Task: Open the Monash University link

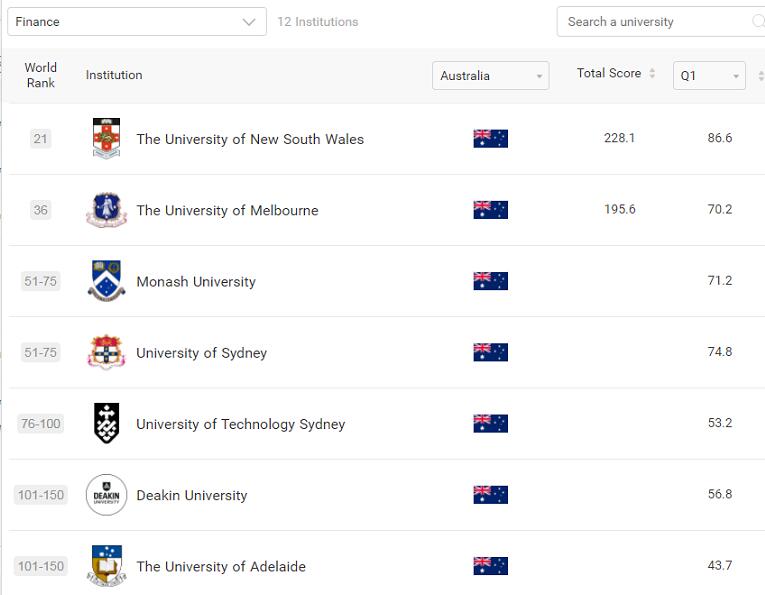Action: (196, 281)
